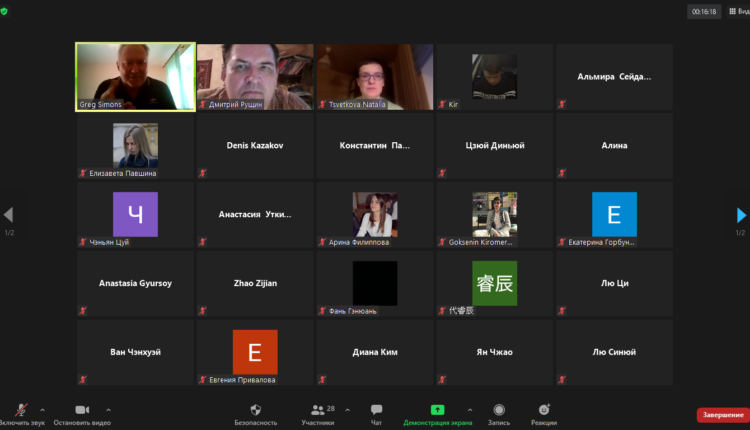Select the Лю Ци participant tile
Image resolution: width=750 pixels, height=430 pixels.
tap(614, 283)
